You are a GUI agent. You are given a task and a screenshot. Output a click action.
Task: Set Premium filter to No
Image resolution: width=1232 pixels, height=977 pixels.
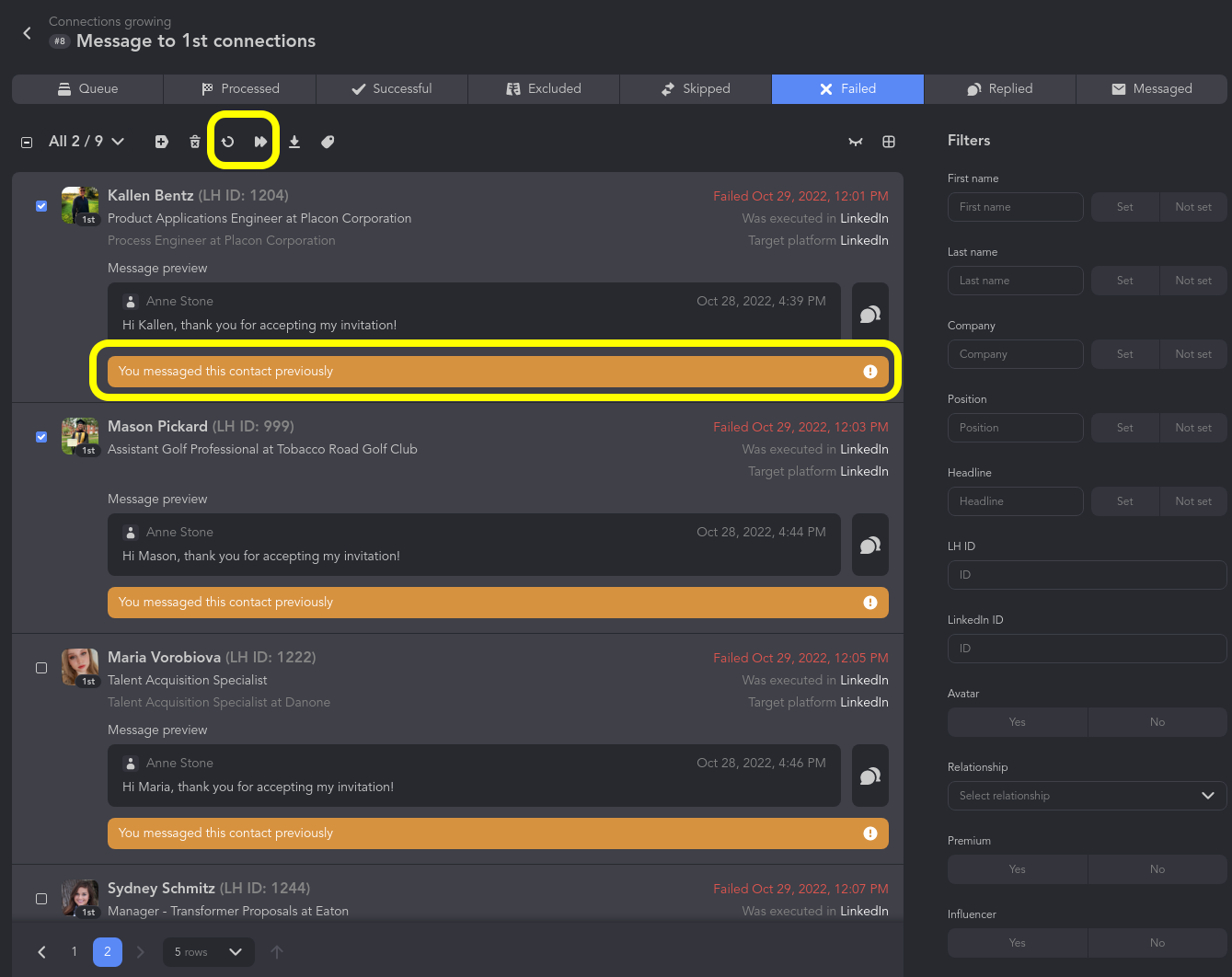pyautogui.click(x=1157, y=869)
